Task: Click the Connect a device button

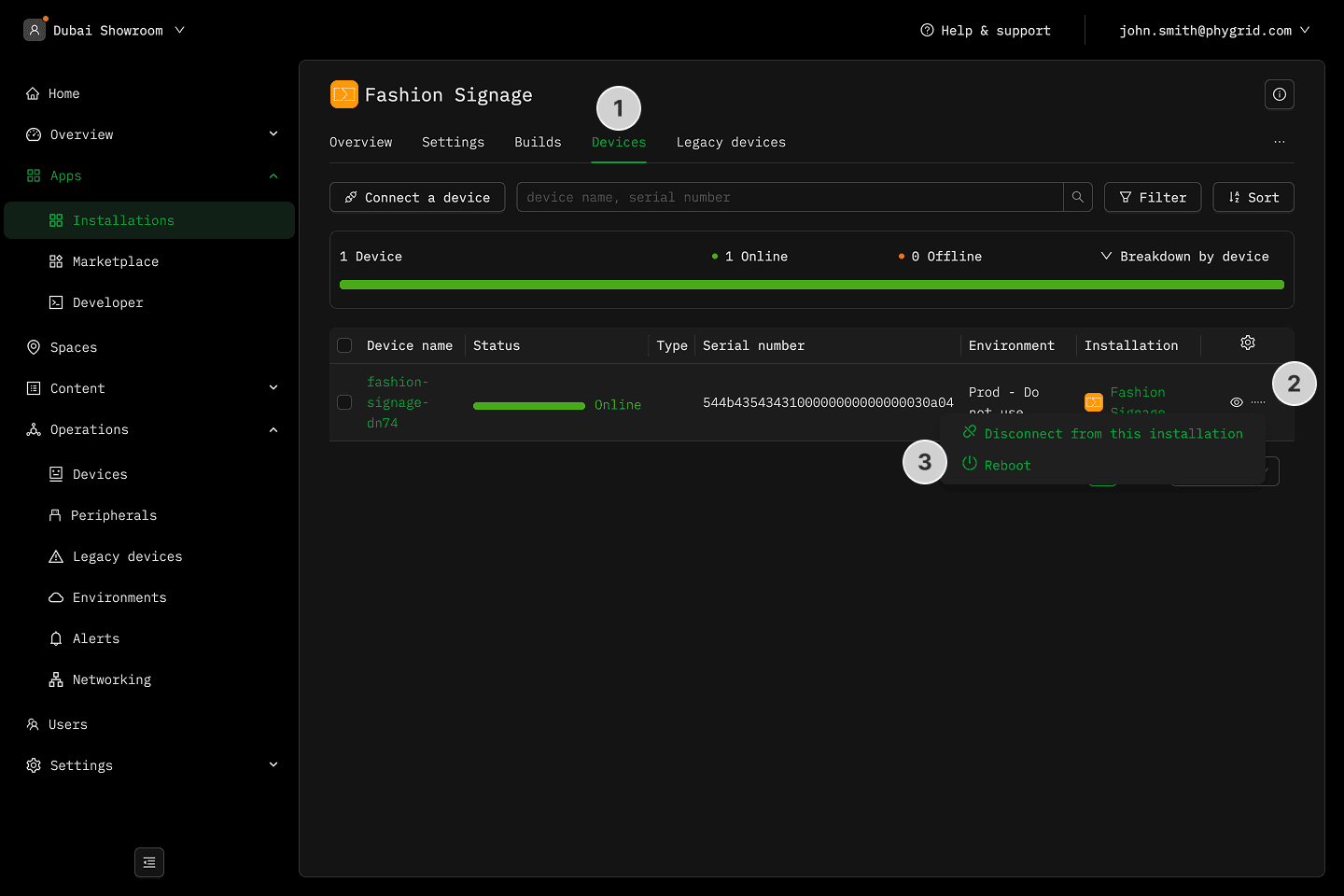Action: (417, 197)
